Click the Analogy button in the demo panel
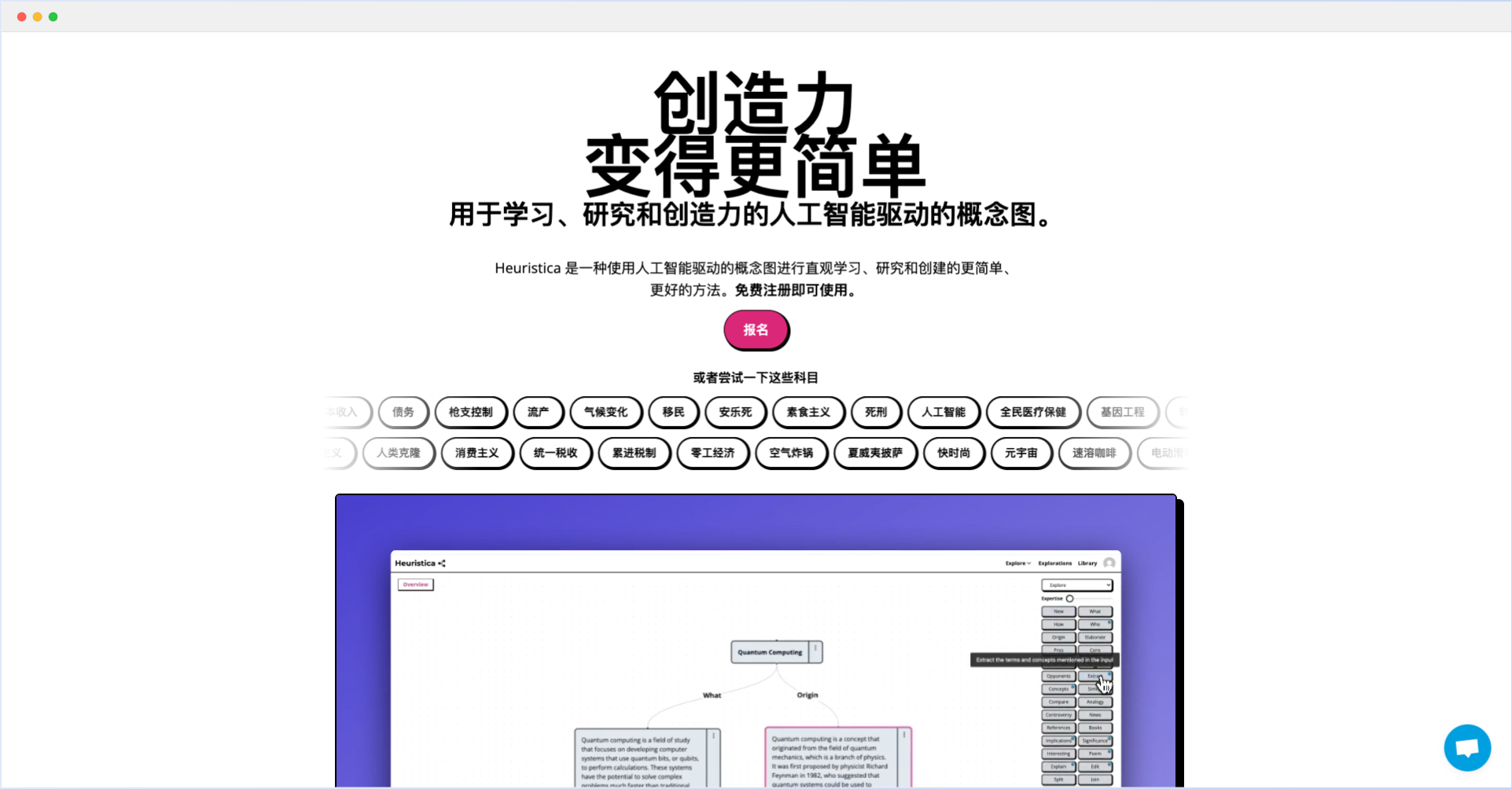 coord(1094,702)
